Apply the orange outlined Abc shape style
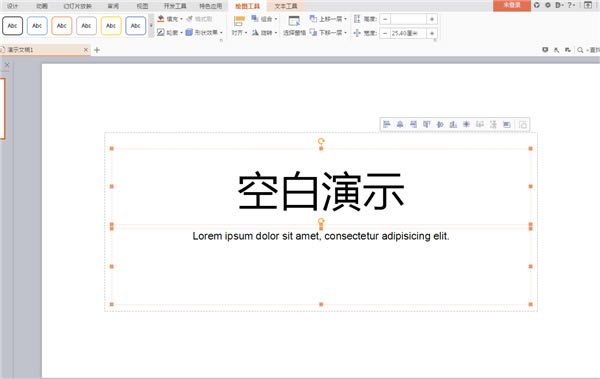 click(x=62, y=26)
